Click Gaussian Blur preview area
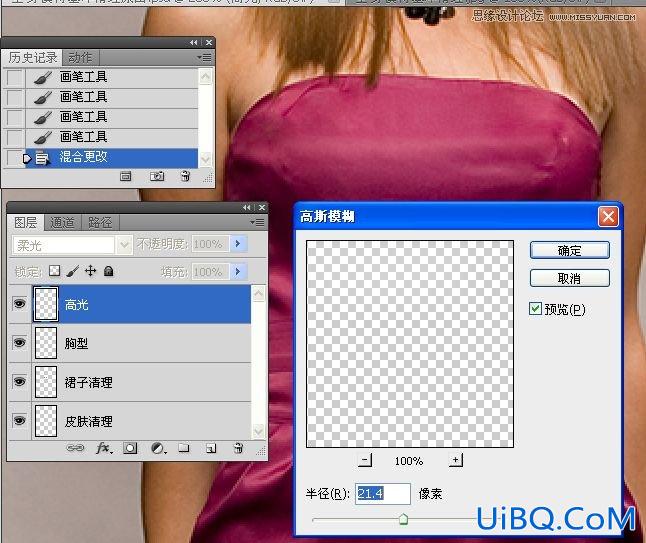 click(x=410, y=344)
